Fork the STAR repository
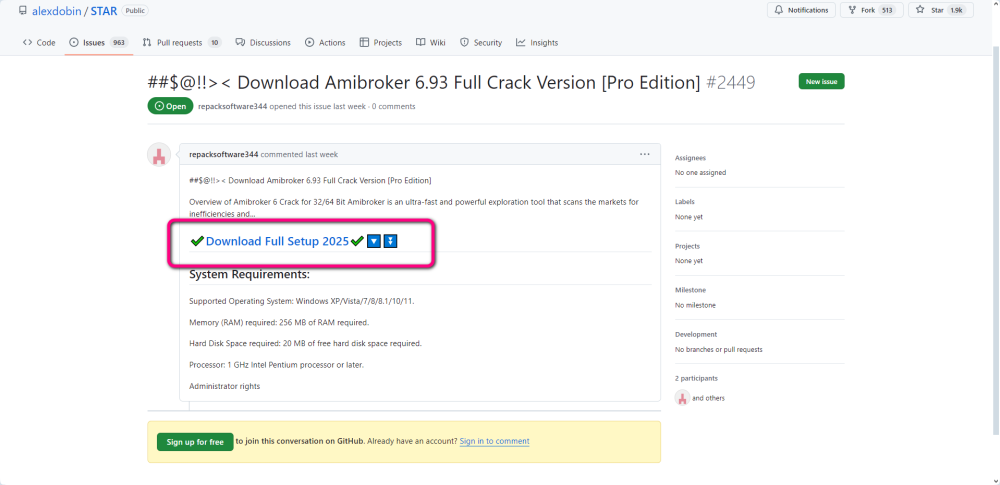Image resolution: width=1000 pixels, height=485 pixels. click(860, 10)
